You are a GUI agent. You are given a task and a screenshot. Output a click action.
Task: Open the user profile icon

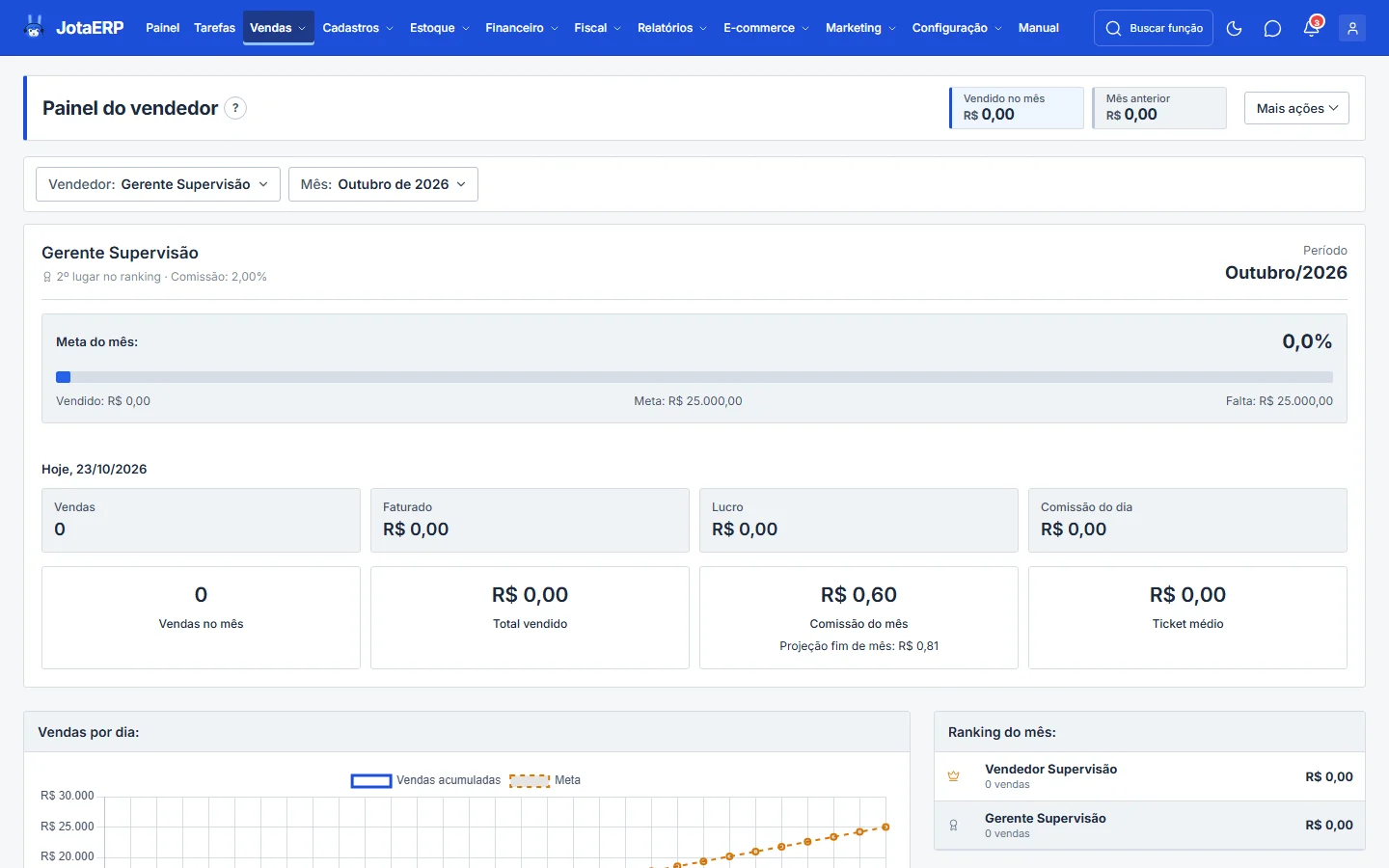(x=1352, y=28)
